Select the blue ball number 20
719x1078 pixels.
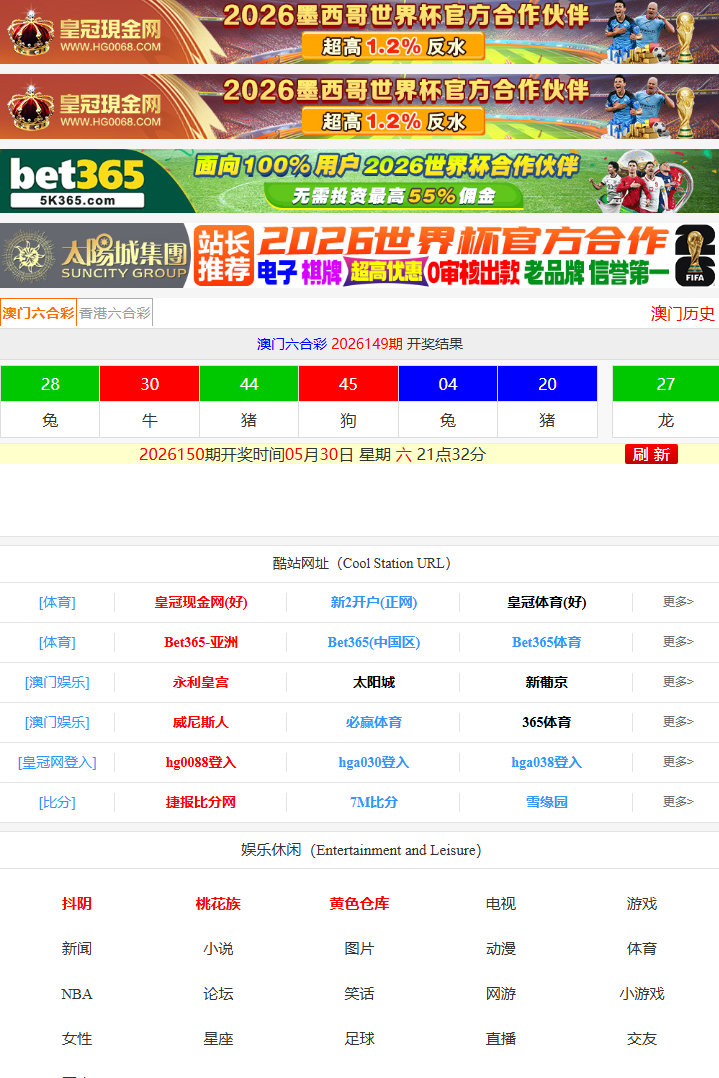pos(547,384)
